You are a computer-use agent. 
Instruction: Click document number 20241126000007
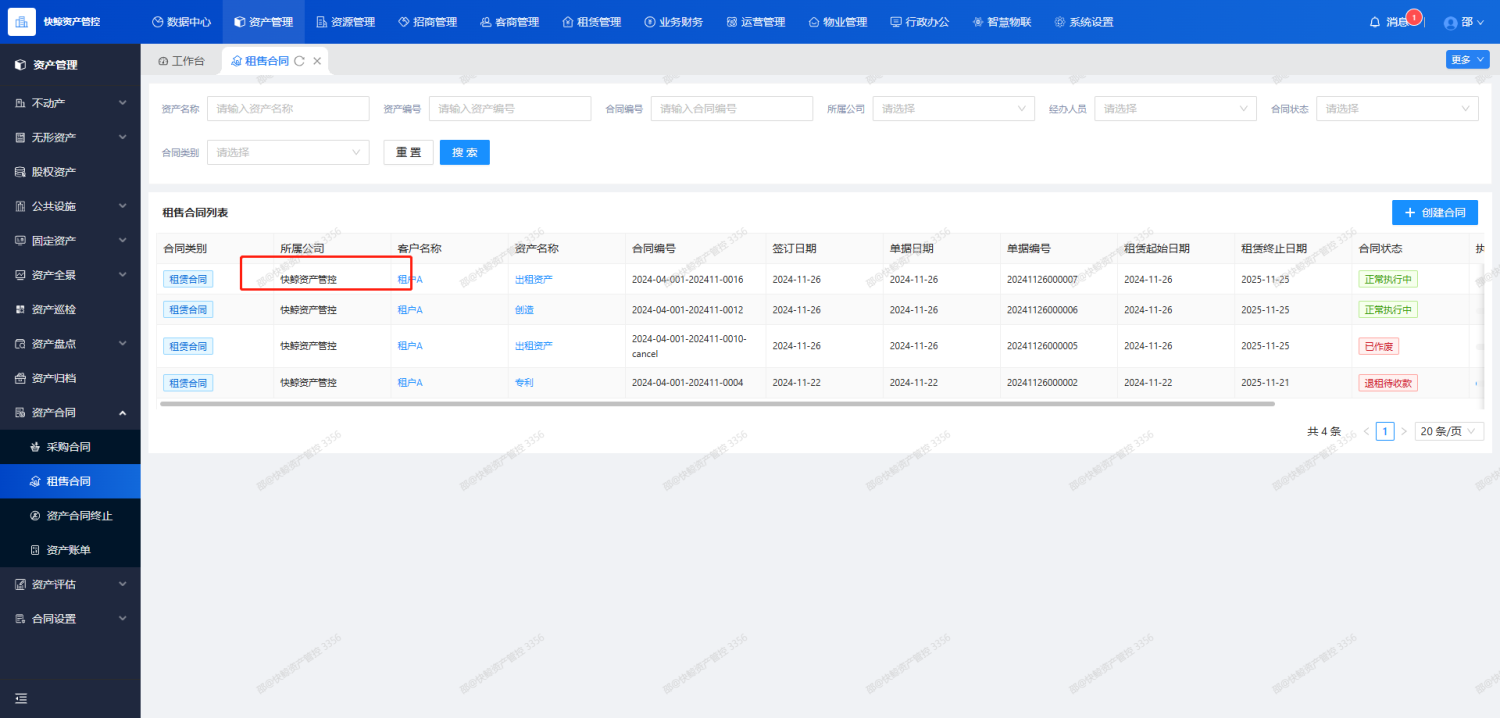point(1042,279)
